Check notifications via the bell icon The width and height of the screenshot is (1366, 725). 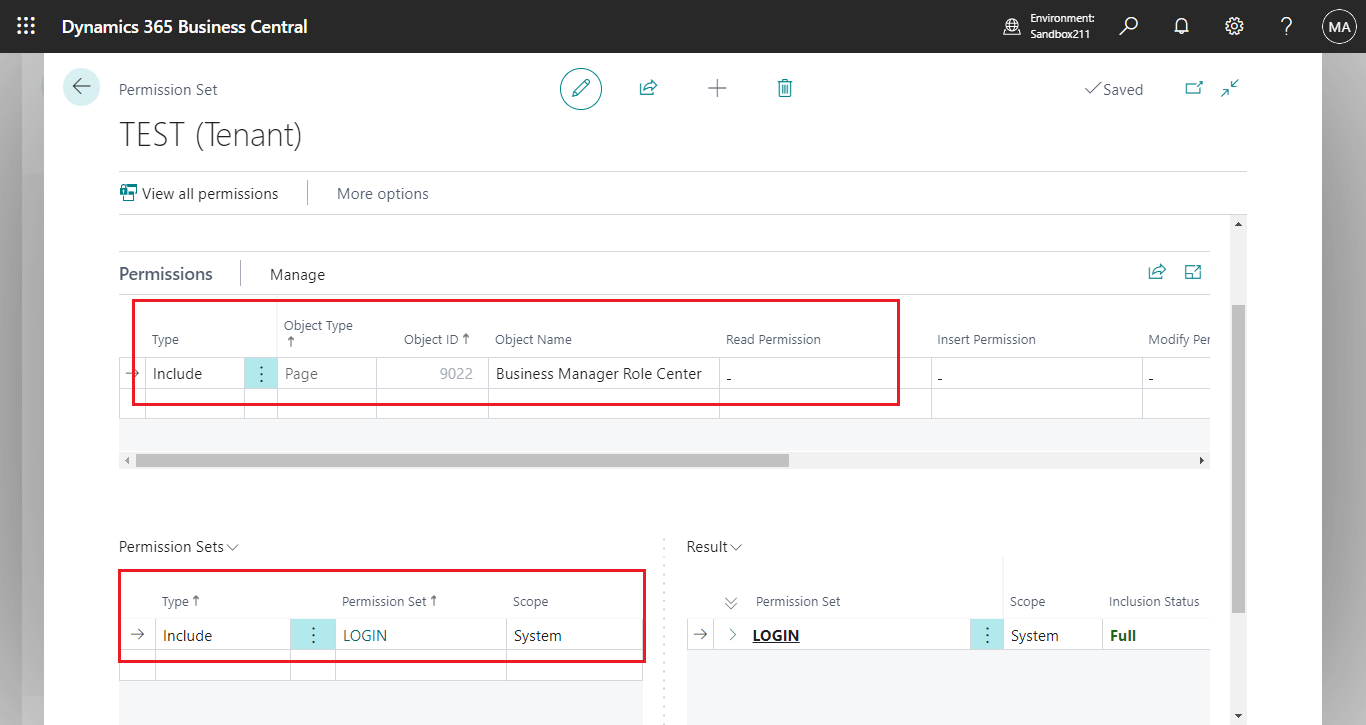(x=1181, y=26)
